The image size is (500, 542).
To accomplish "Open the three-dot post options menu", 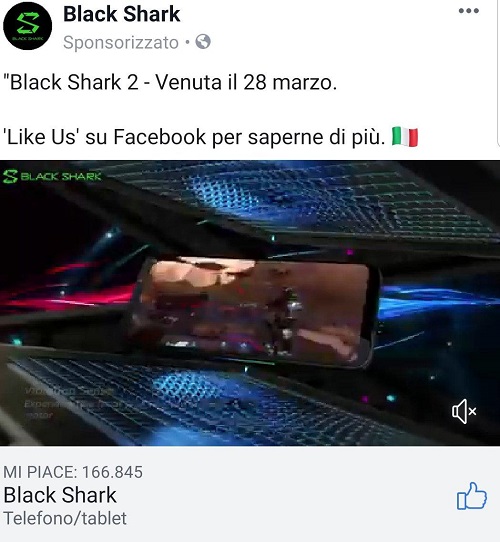I will pos(469,11).
